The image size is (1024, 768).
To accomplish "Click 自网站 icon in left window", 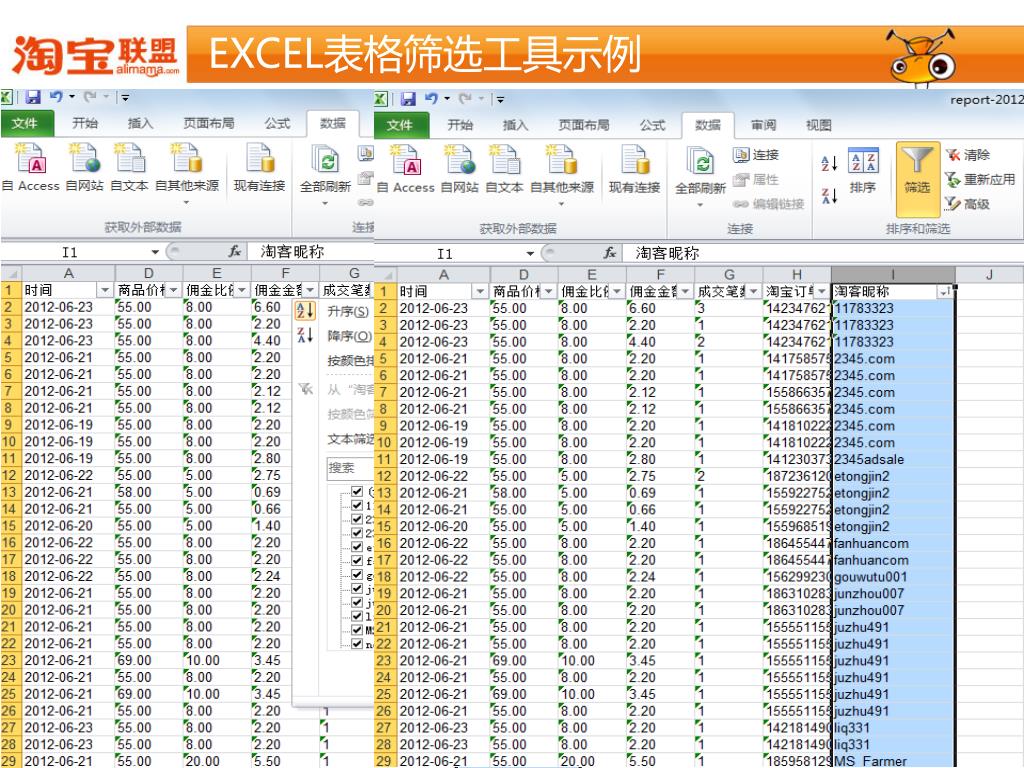I will point(84,167).
